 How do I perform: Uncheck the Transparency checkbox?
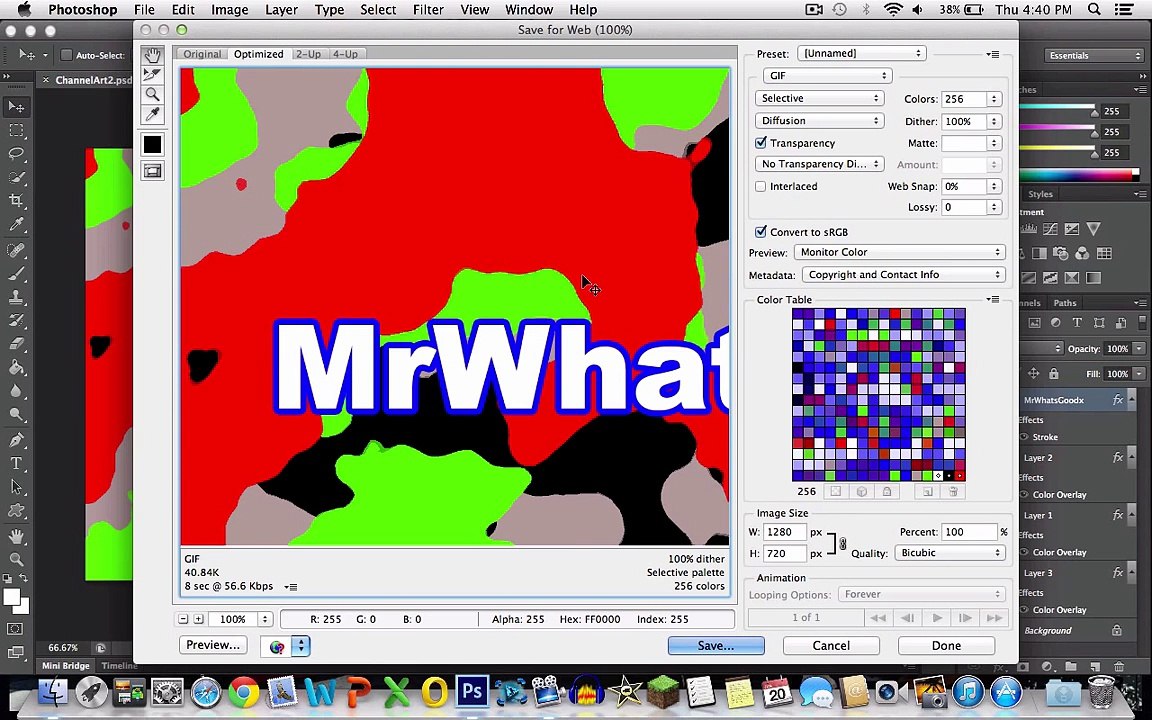[x=761, y=143]
